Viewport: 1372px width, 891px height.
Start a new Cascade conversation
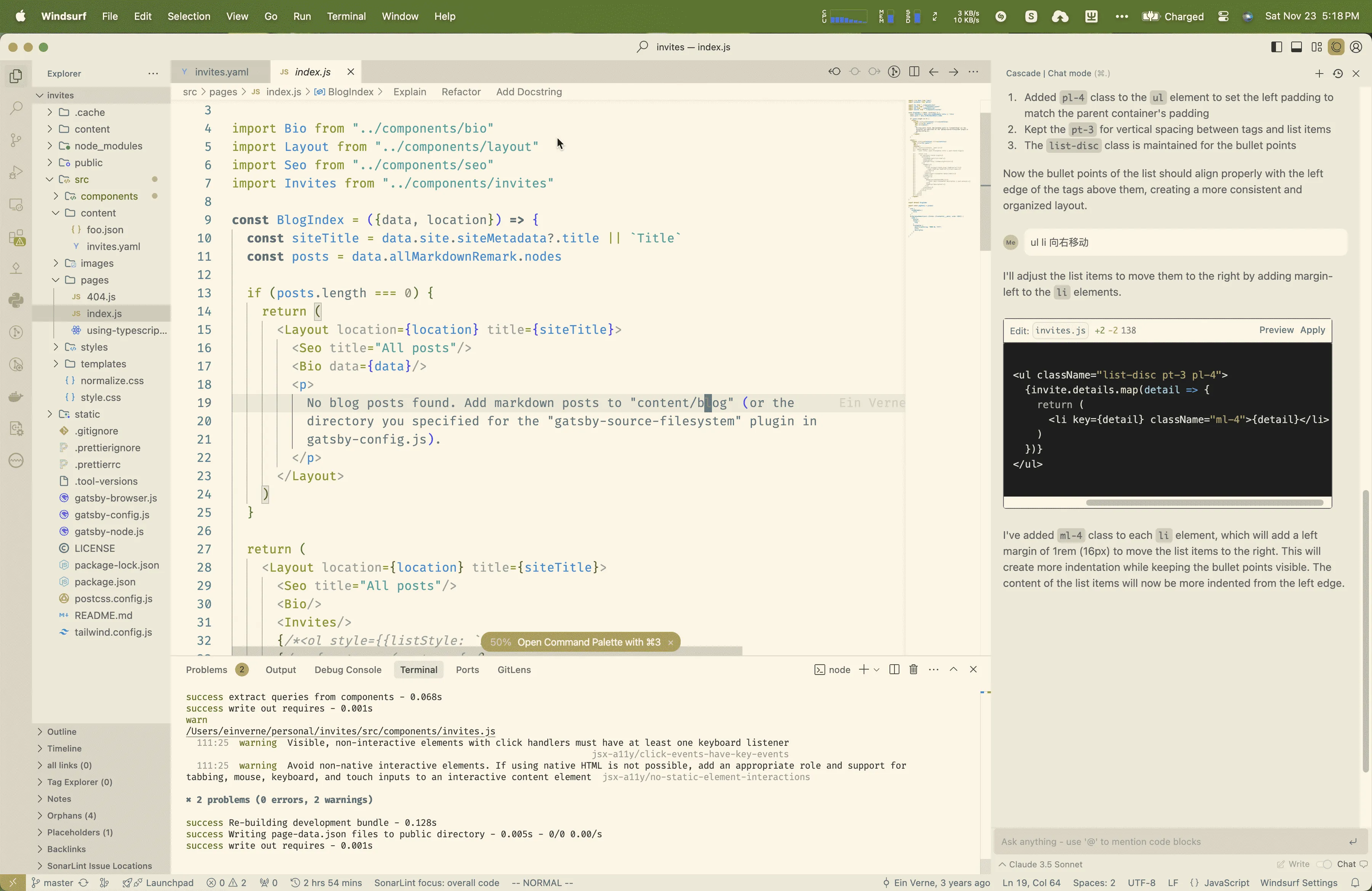[1319, 73]
